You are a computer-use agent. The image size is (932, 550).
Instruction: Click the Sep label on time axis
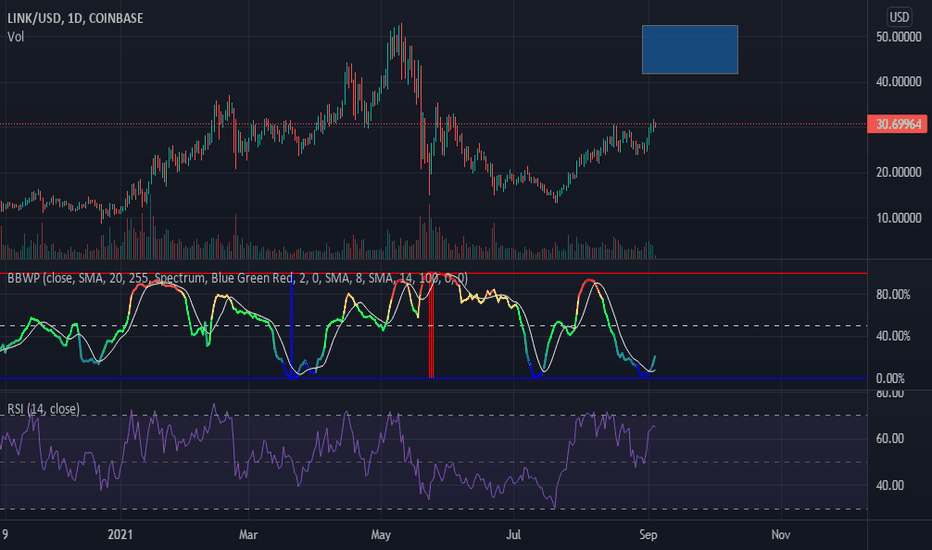tap(648, 535)
